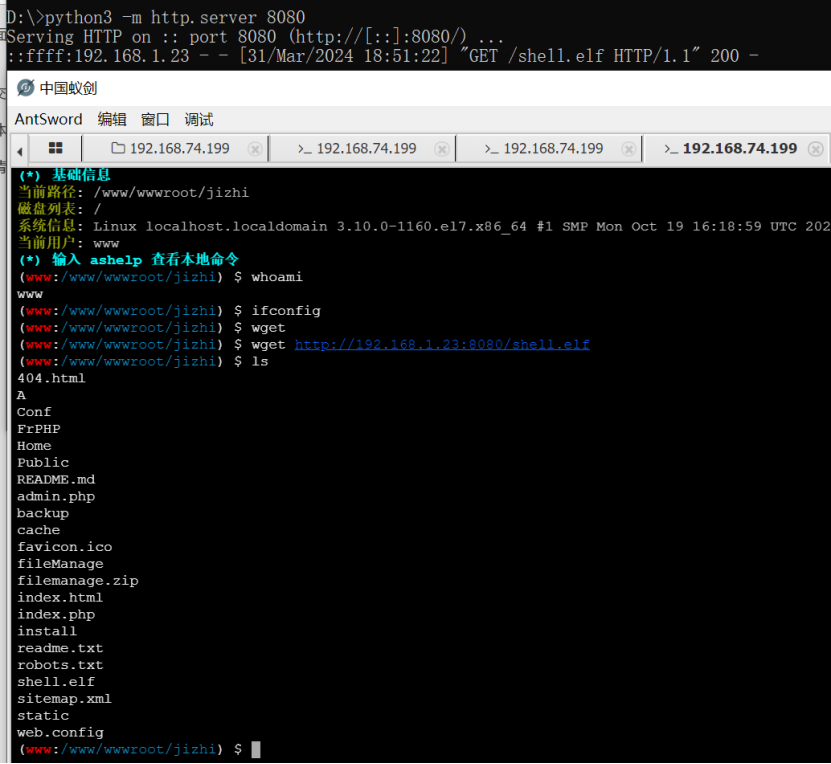Select web.config in listing
Screen dimensions: 831x764
coord(60,733)
